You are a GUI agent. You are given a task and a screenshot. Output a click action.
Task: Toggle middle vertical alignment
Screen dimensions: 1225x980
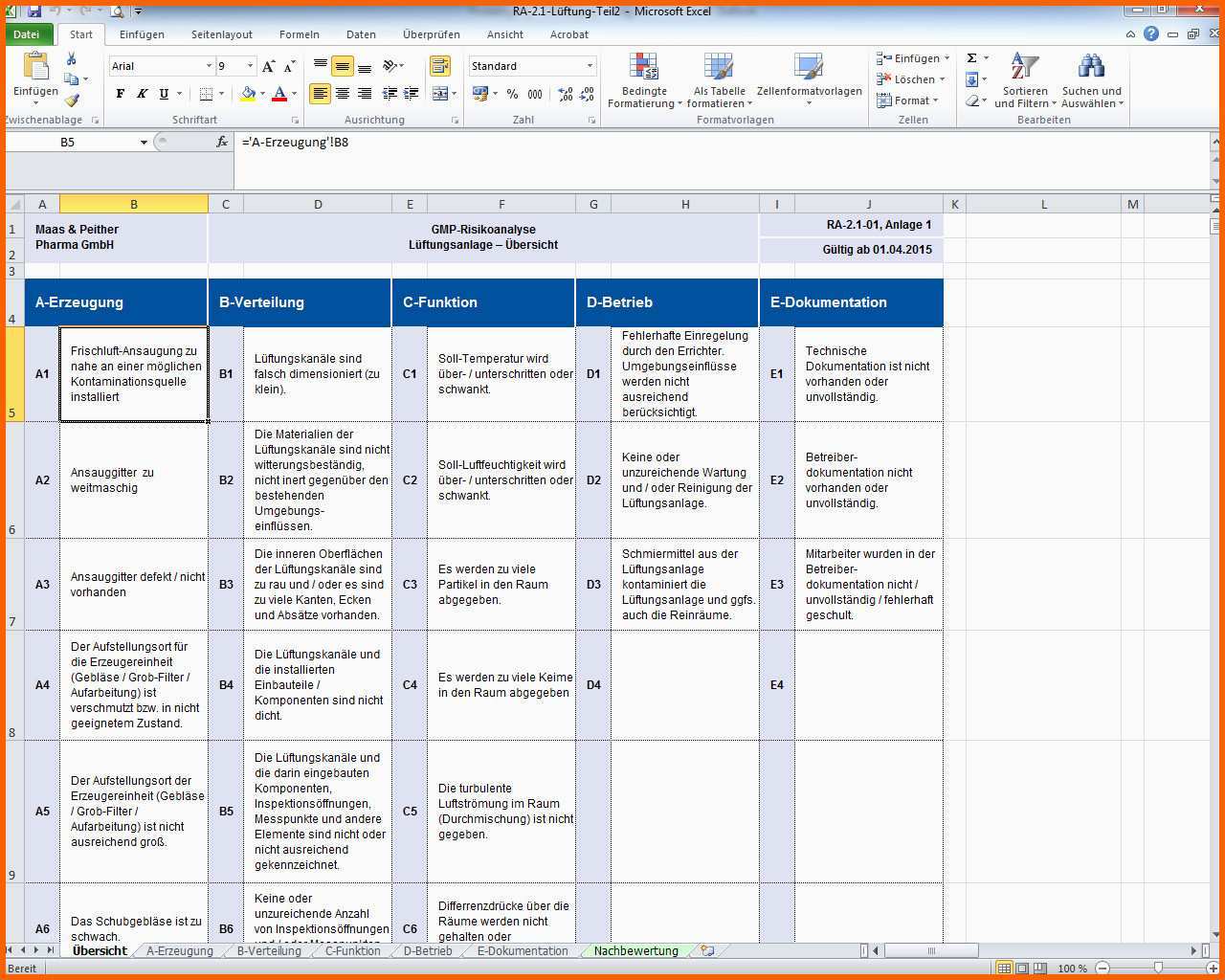tap(343, 66)
